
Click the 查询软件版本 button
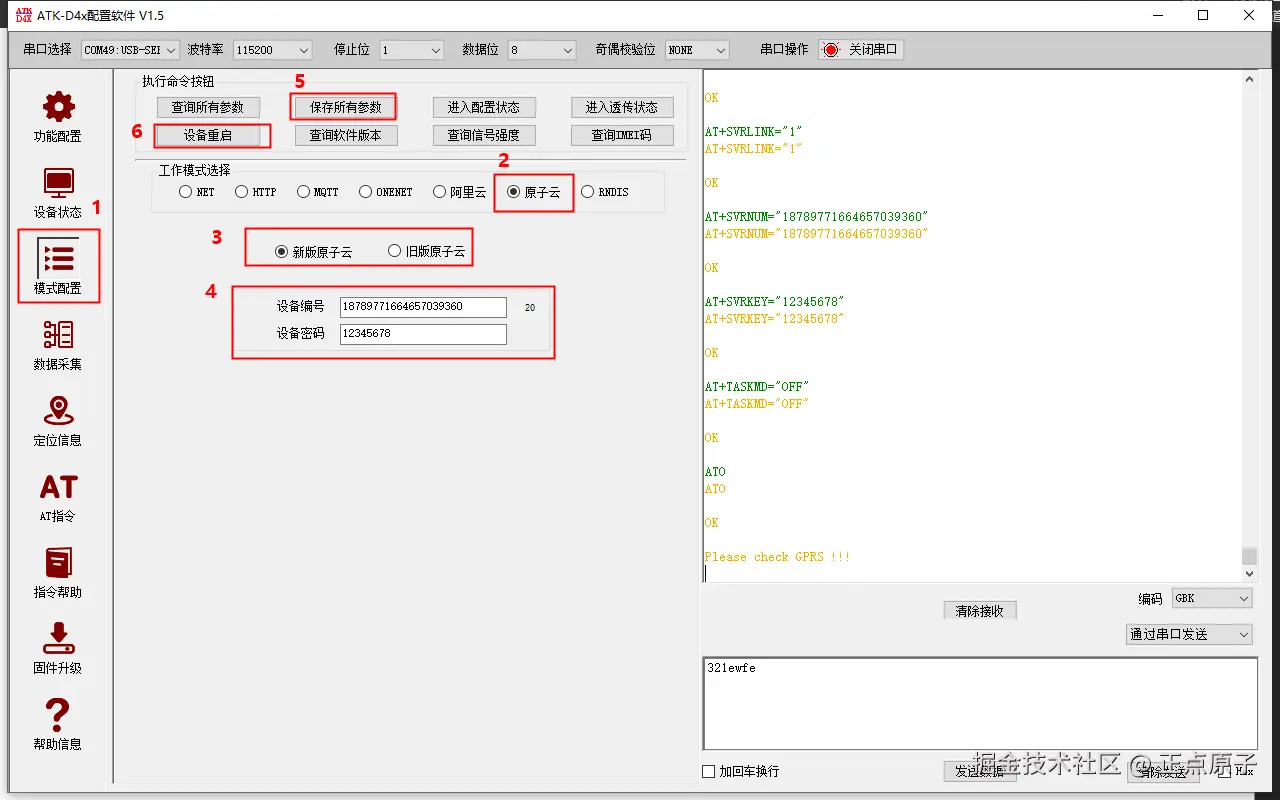point(346,135)
